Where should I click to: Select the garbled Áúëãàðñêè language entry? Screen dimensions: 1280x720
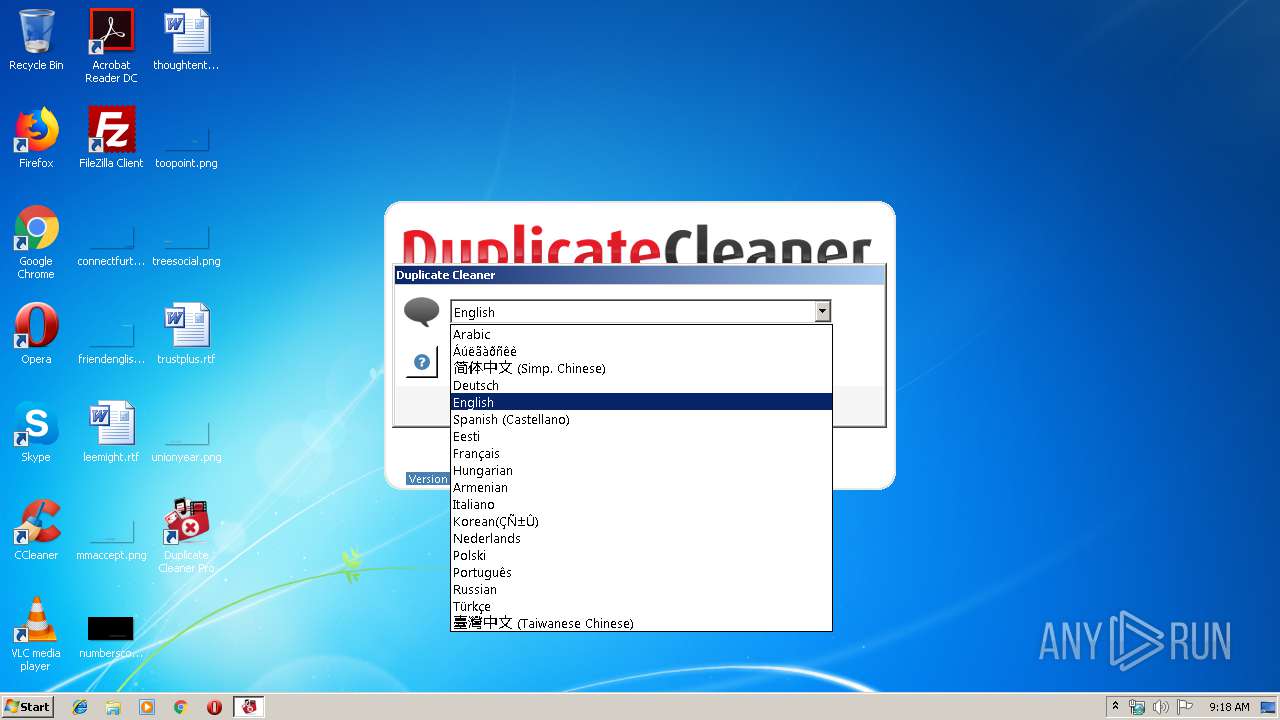tap(641, 351)
